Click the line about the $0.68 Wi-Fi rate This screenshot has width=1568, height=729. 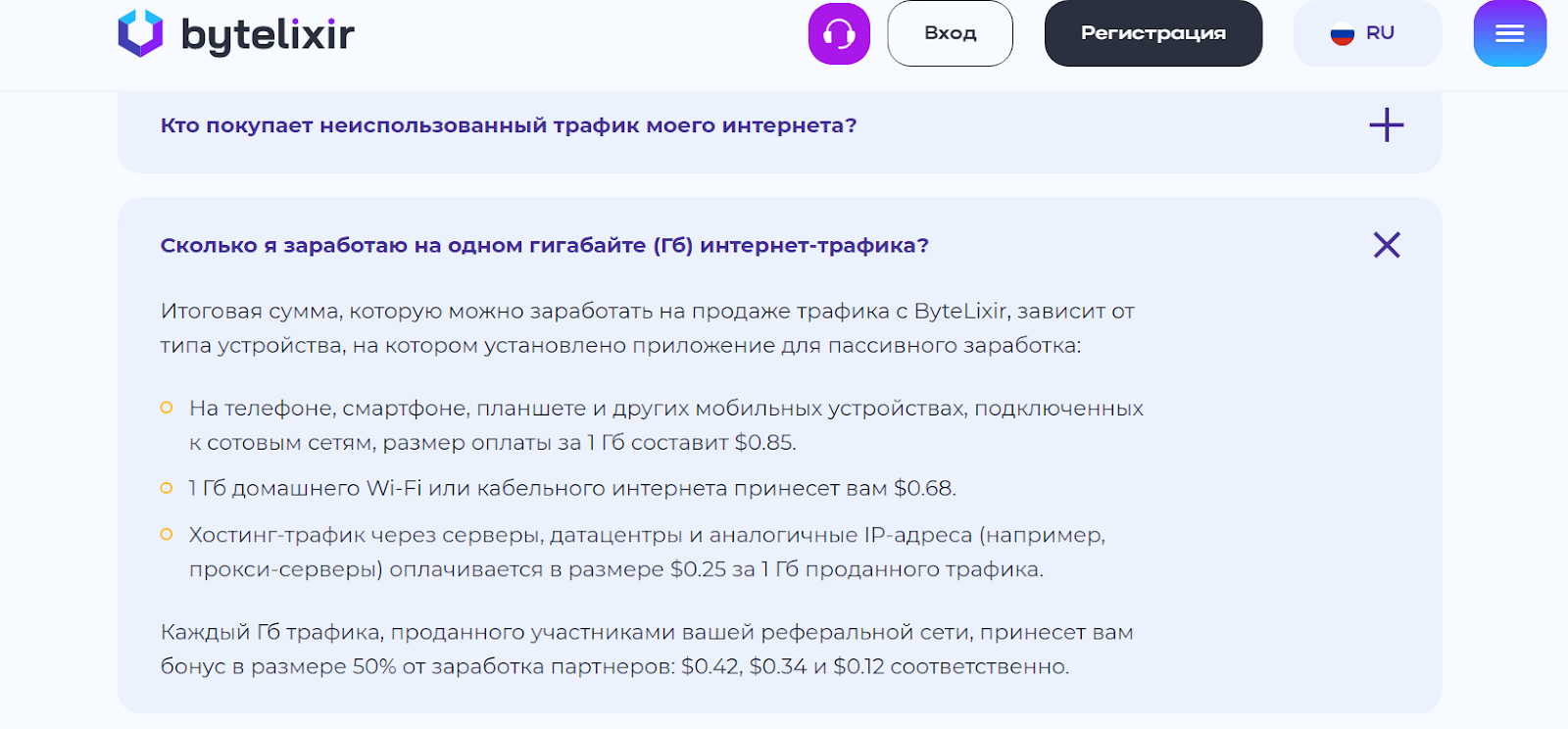click(572, 488)
